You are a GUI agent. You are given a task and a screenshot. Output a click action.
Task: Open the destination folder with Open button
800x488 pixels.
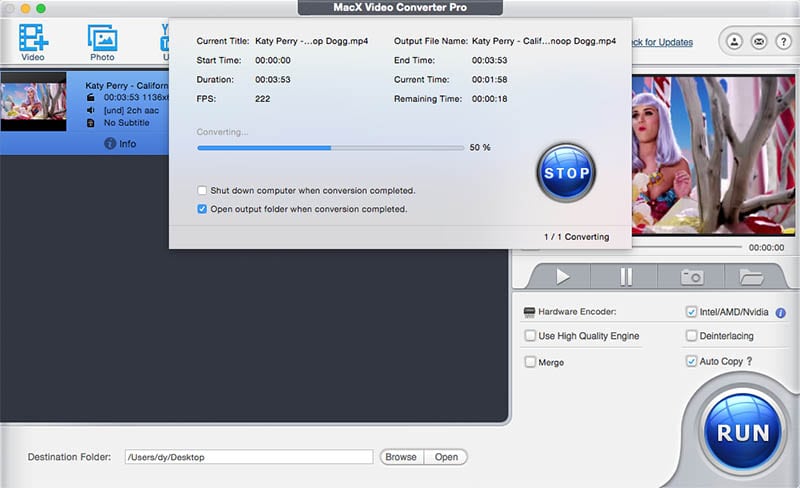[446, 457]
